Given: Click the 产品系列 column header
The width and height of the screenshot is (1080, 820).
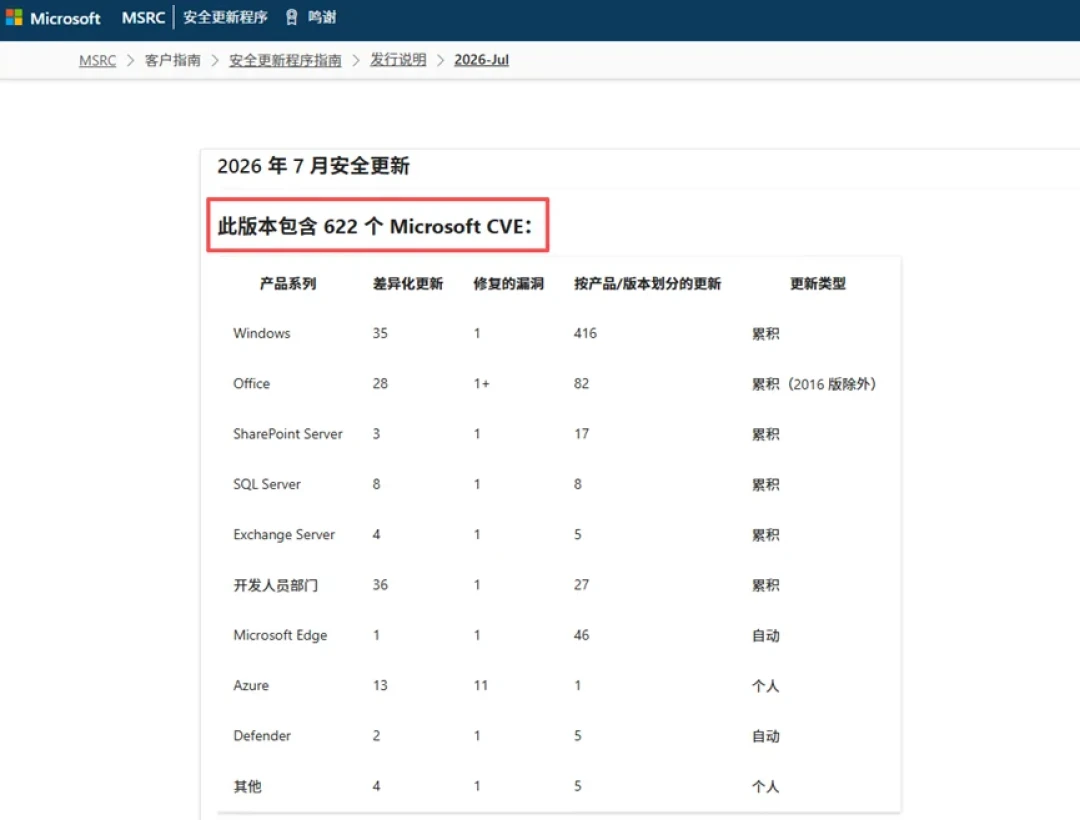Looking at the screenshot, I should 288,284.
